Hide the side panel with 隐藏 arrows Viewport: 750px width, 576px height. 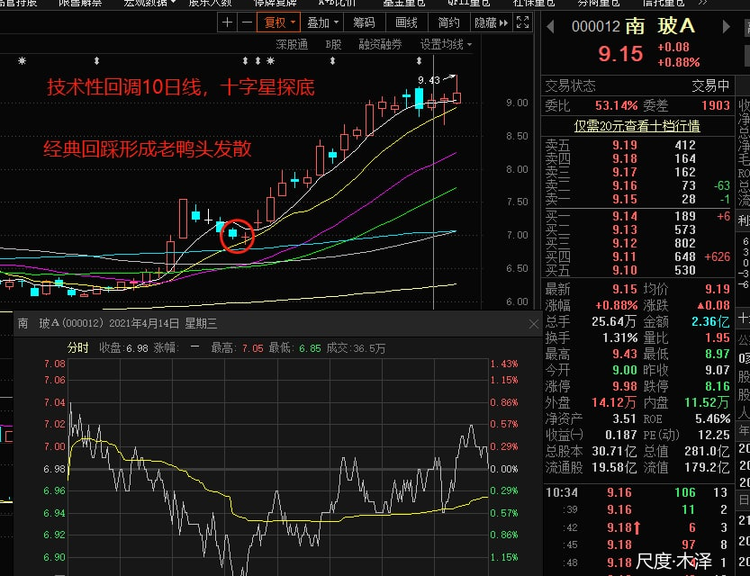[491, 22]
